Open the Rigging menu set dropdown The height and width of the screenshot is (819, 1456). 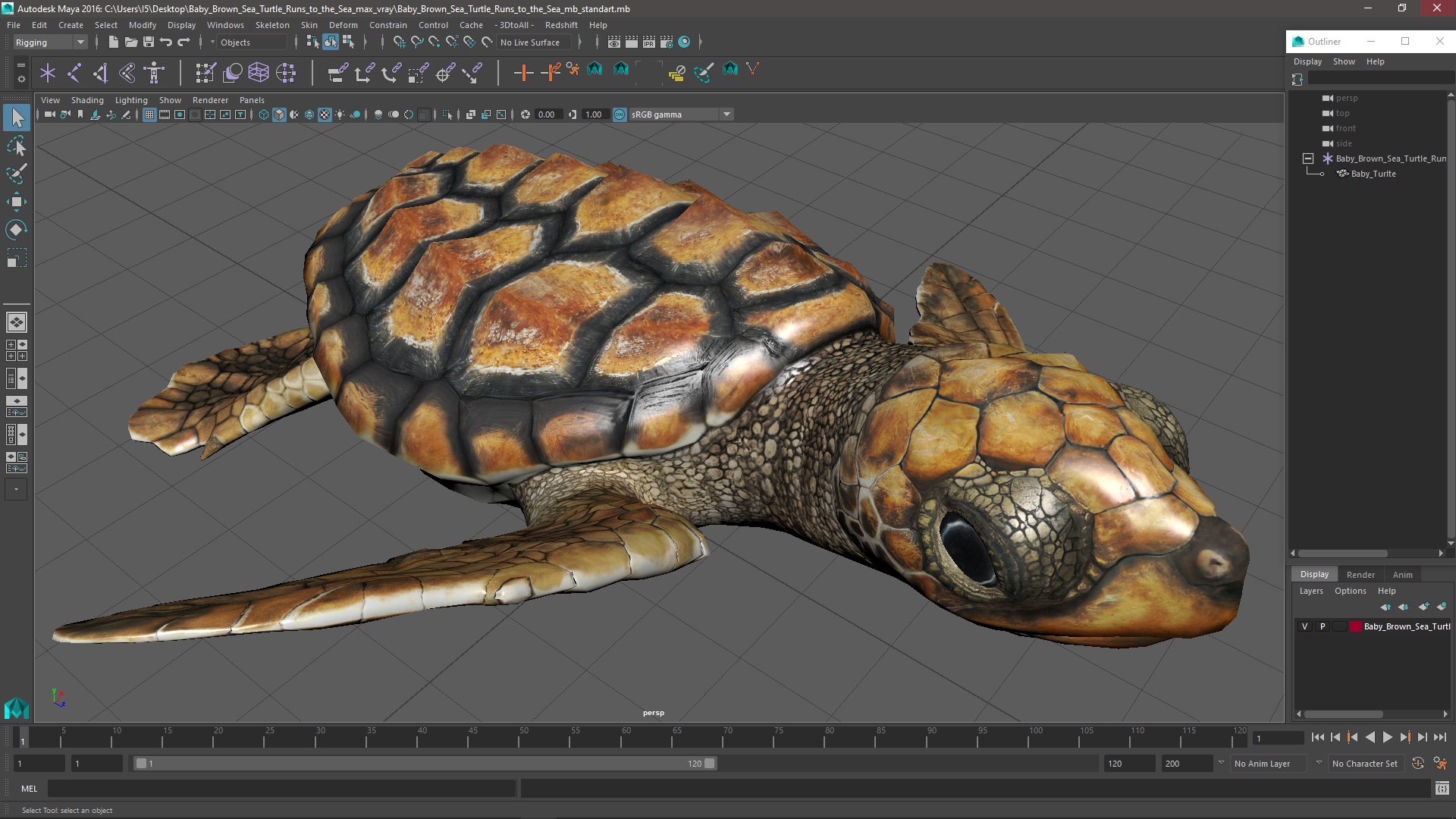pos(50,42)
